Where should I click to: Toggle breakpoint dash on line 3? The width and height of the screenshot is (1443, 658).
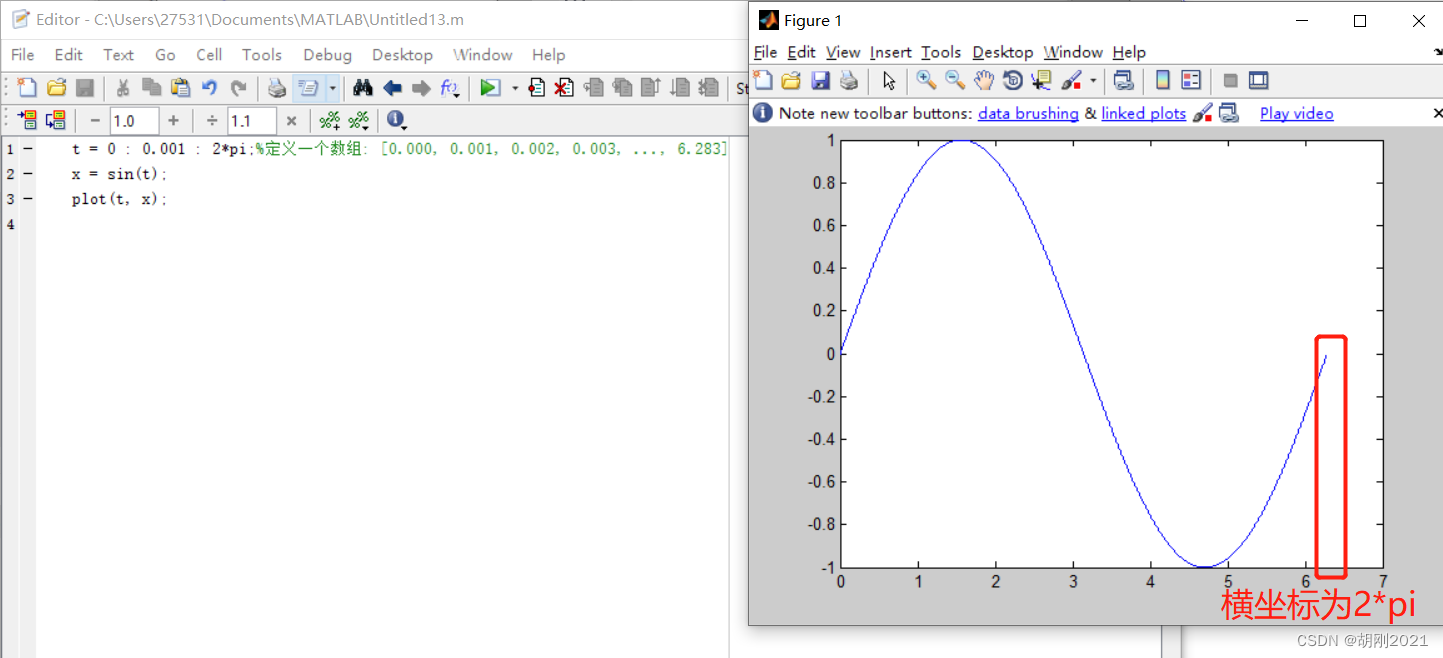click(x=27, y=199)
